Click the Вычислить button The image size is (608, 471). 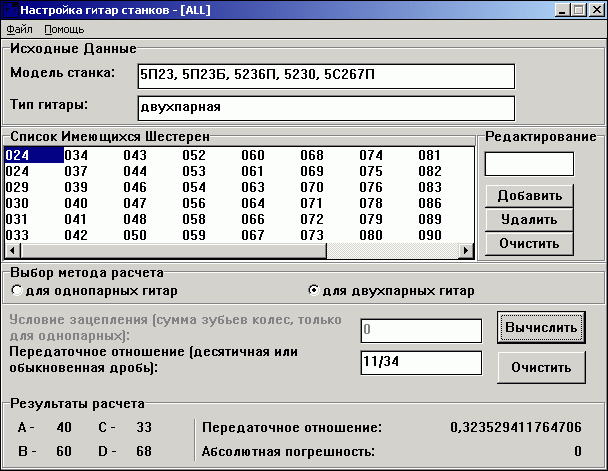(541, 328)
